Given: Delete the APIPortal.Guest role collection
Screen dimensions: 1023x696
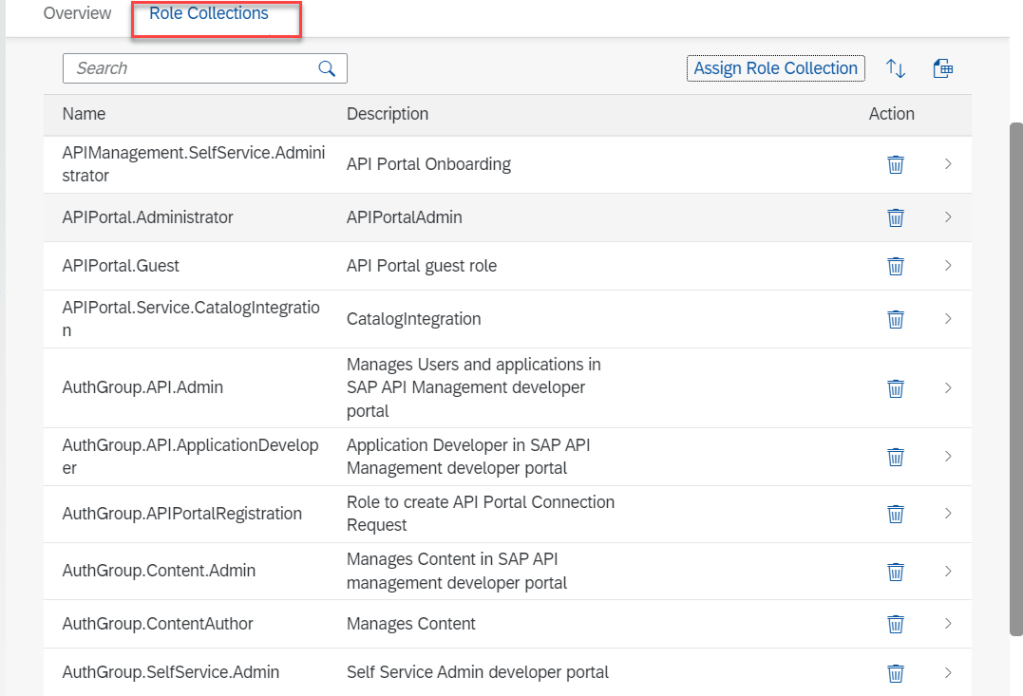Looking at the screenshot, I should [895, 266].
